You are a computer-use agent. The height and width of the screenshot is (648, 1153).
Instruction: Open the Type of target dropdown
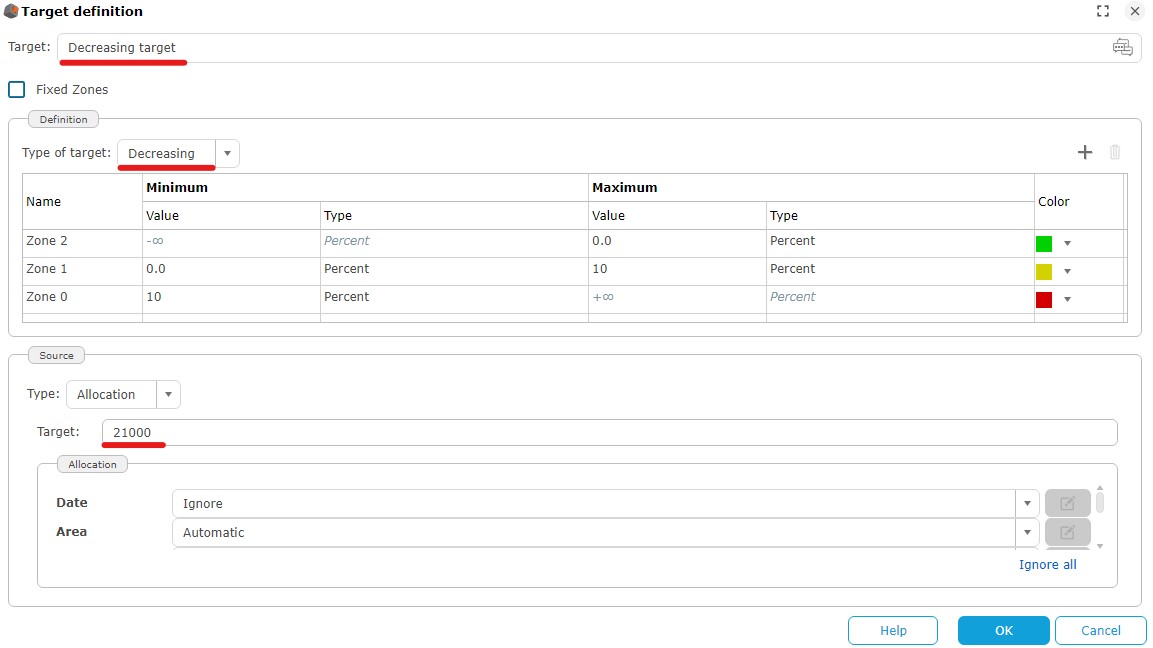pyautogui.click(x=228, y=153)
